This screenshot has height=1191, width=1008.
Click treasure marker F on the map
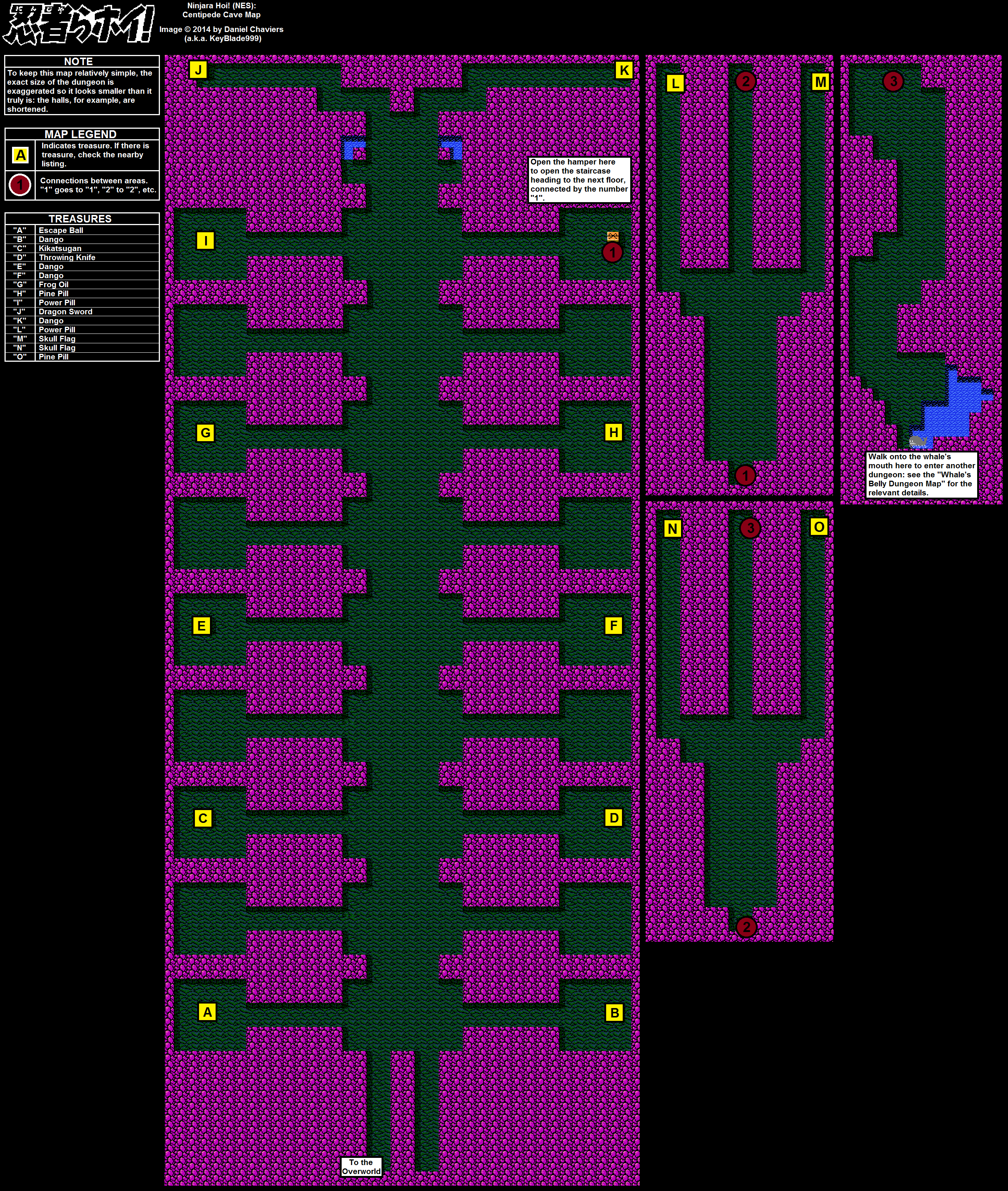click(614, 625)
